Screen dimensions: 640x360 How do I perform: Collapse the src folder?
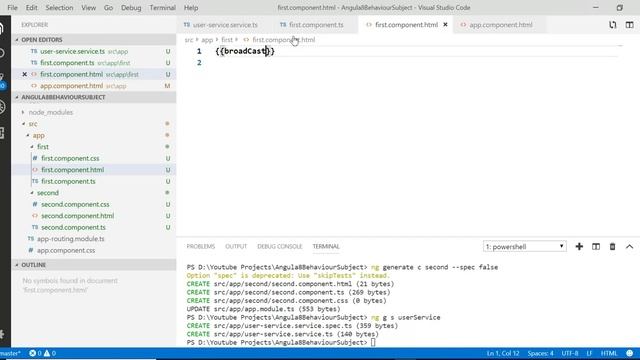click(33, 124)
